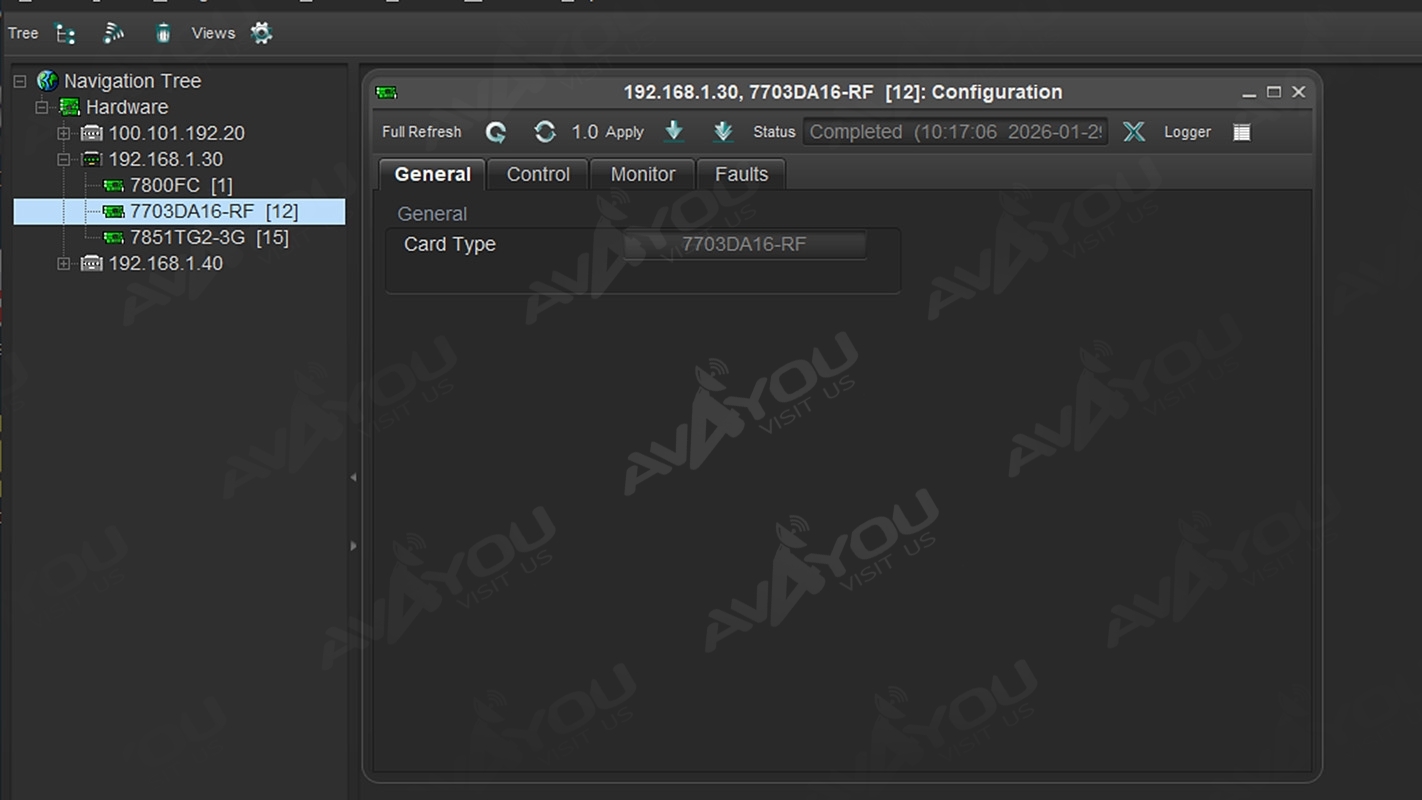This screenshot has width=1422, height=800.
Task: Expand the 192.168.1.40 tree node
Action: coord(64,264)
